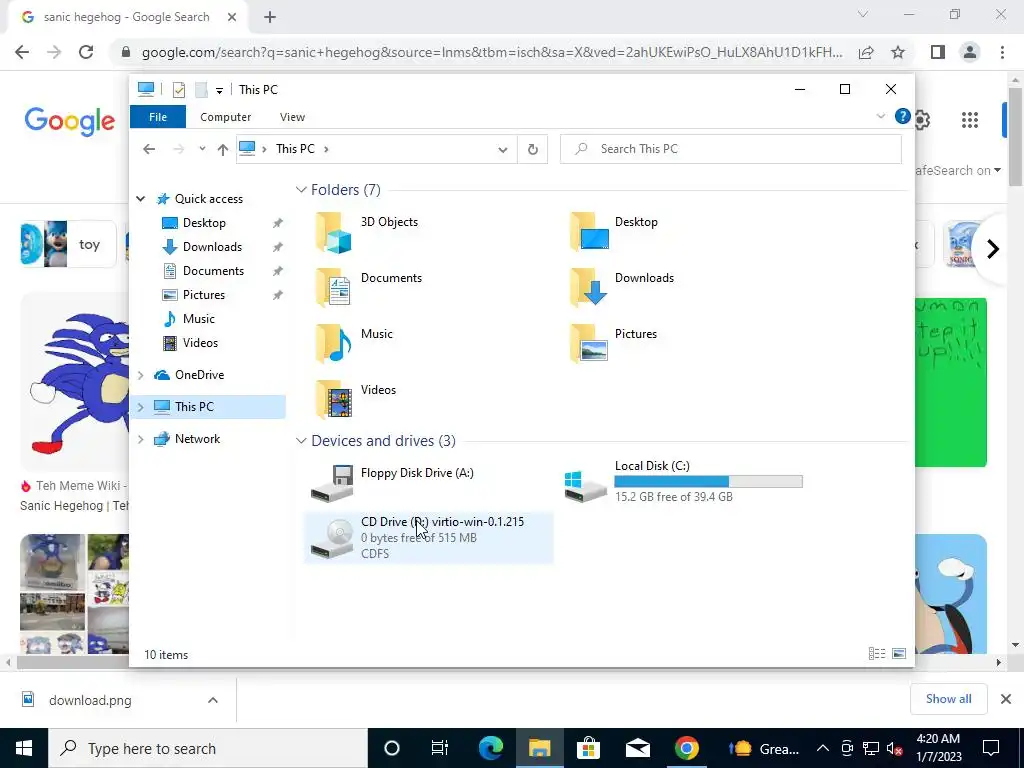Click the Local Disk (C:) usage bar

tap(709, 482)
